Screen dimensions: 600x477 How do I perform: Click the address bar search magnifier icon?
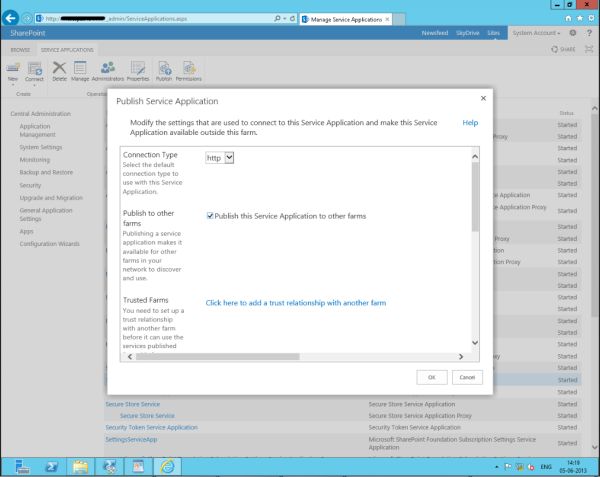pos(277,18)
